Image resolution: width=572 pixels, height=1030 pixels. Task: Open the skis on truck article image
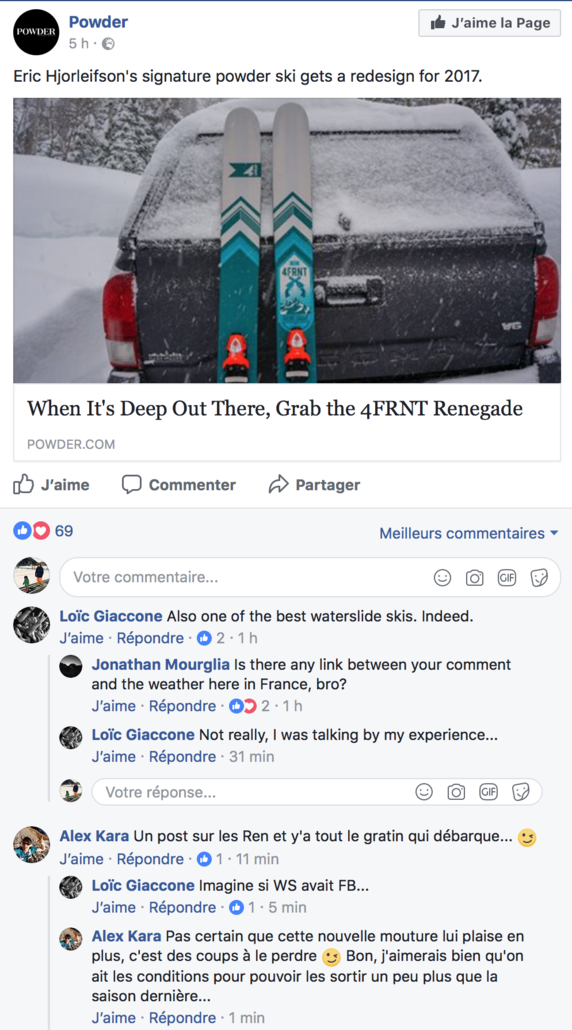(287, 240)
